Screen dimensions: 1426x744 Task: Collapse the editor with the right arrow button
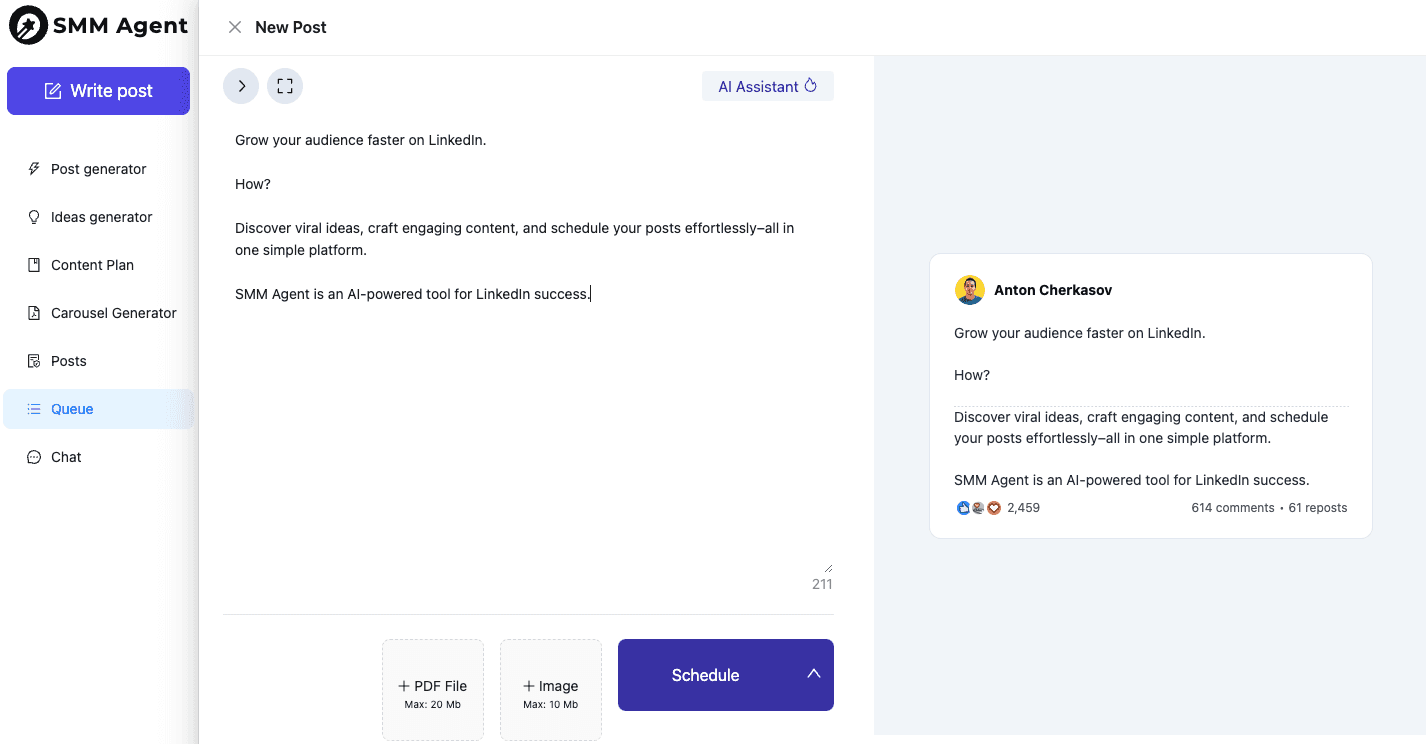(x=241, y=86)
